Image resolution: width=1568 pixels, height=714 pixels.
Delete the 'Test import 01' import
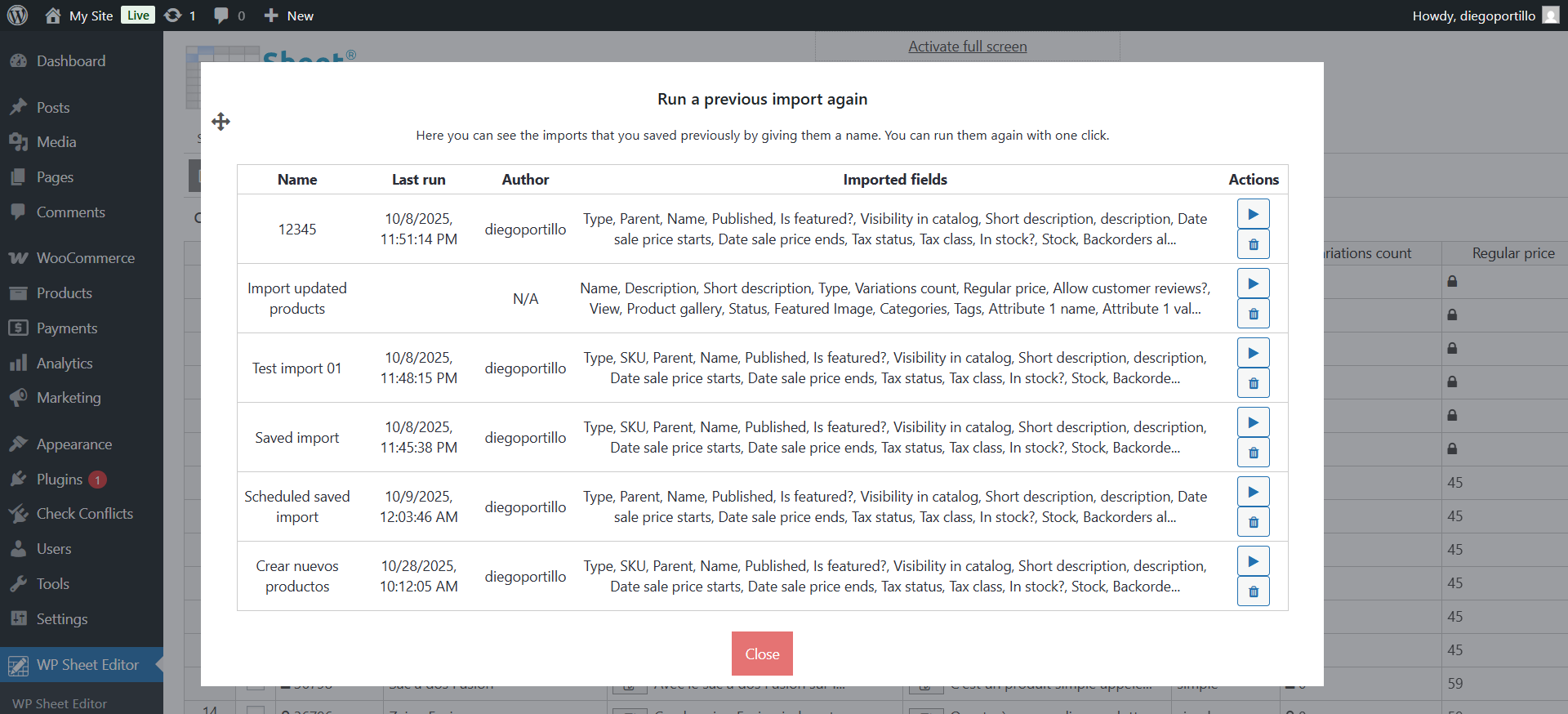pyautogui.click(x=1253, y=383)
